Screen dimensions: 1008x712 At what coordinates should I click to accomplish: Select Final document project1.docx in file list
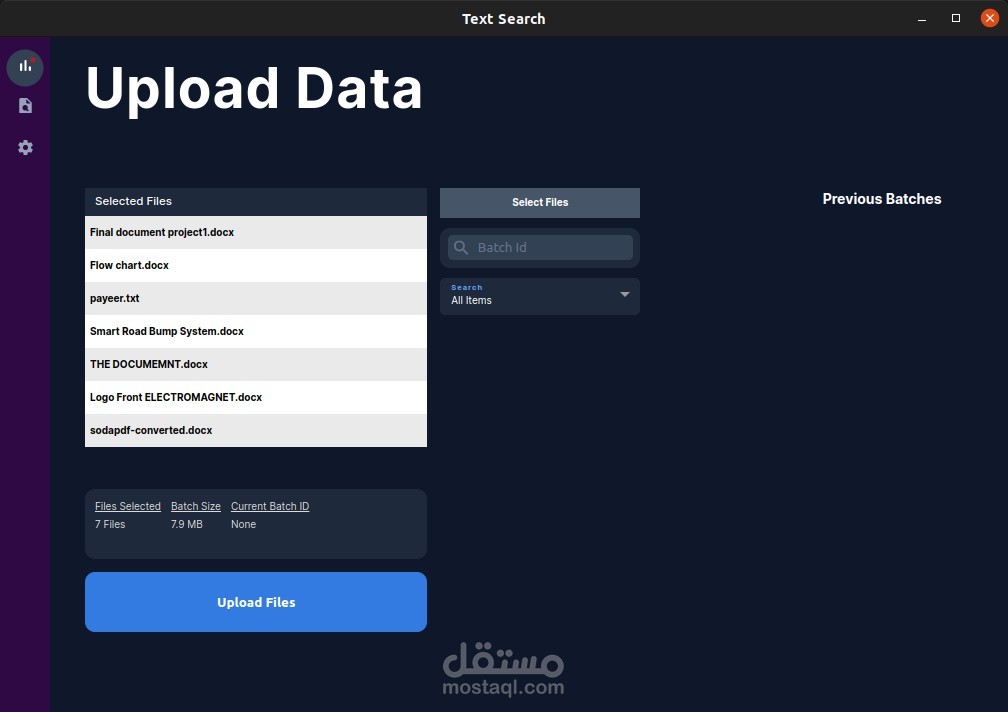pyautogui.click(x=256, y=232)
